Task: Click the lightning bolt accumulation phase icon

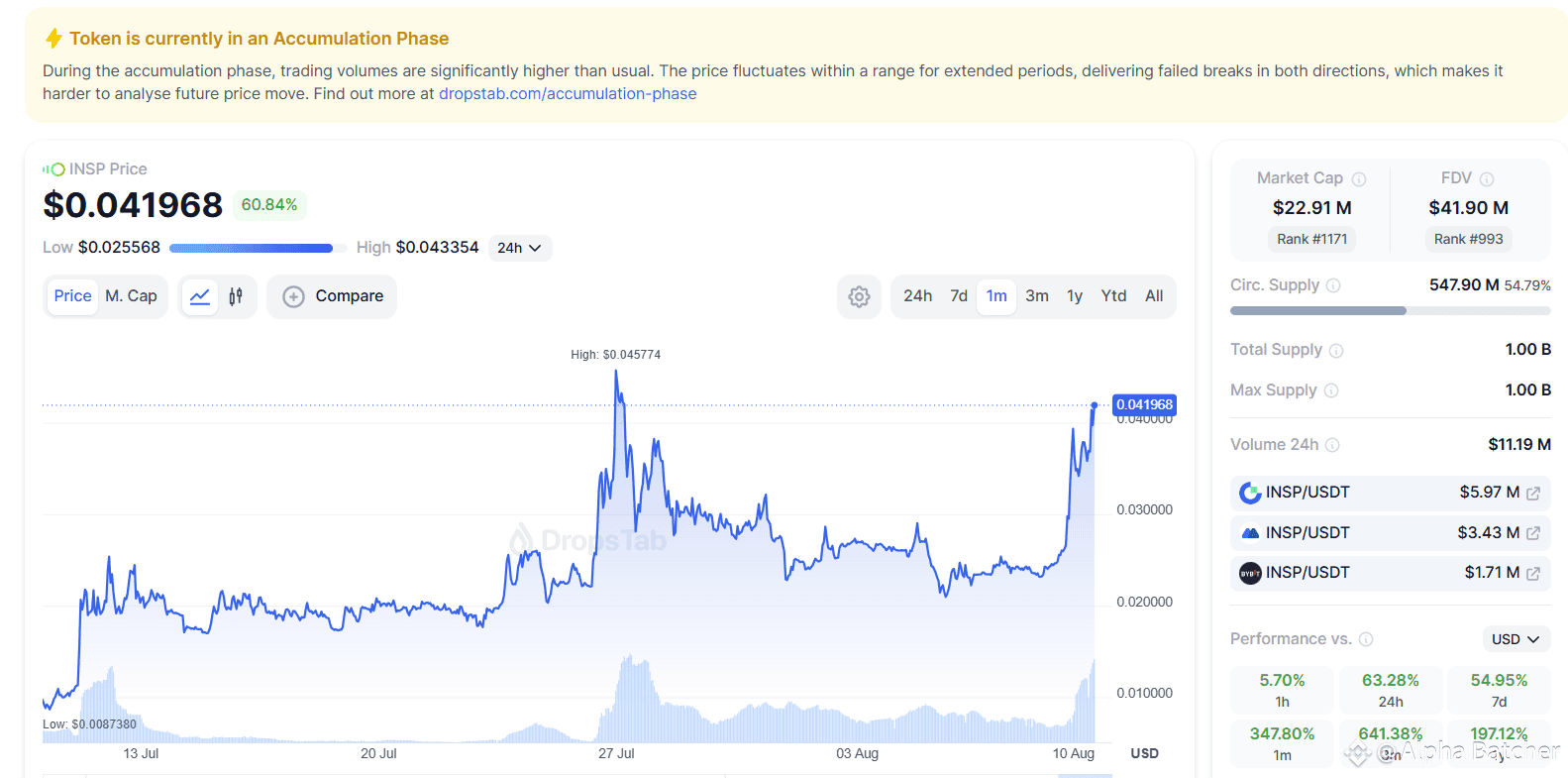Action: tap(54, 39)
